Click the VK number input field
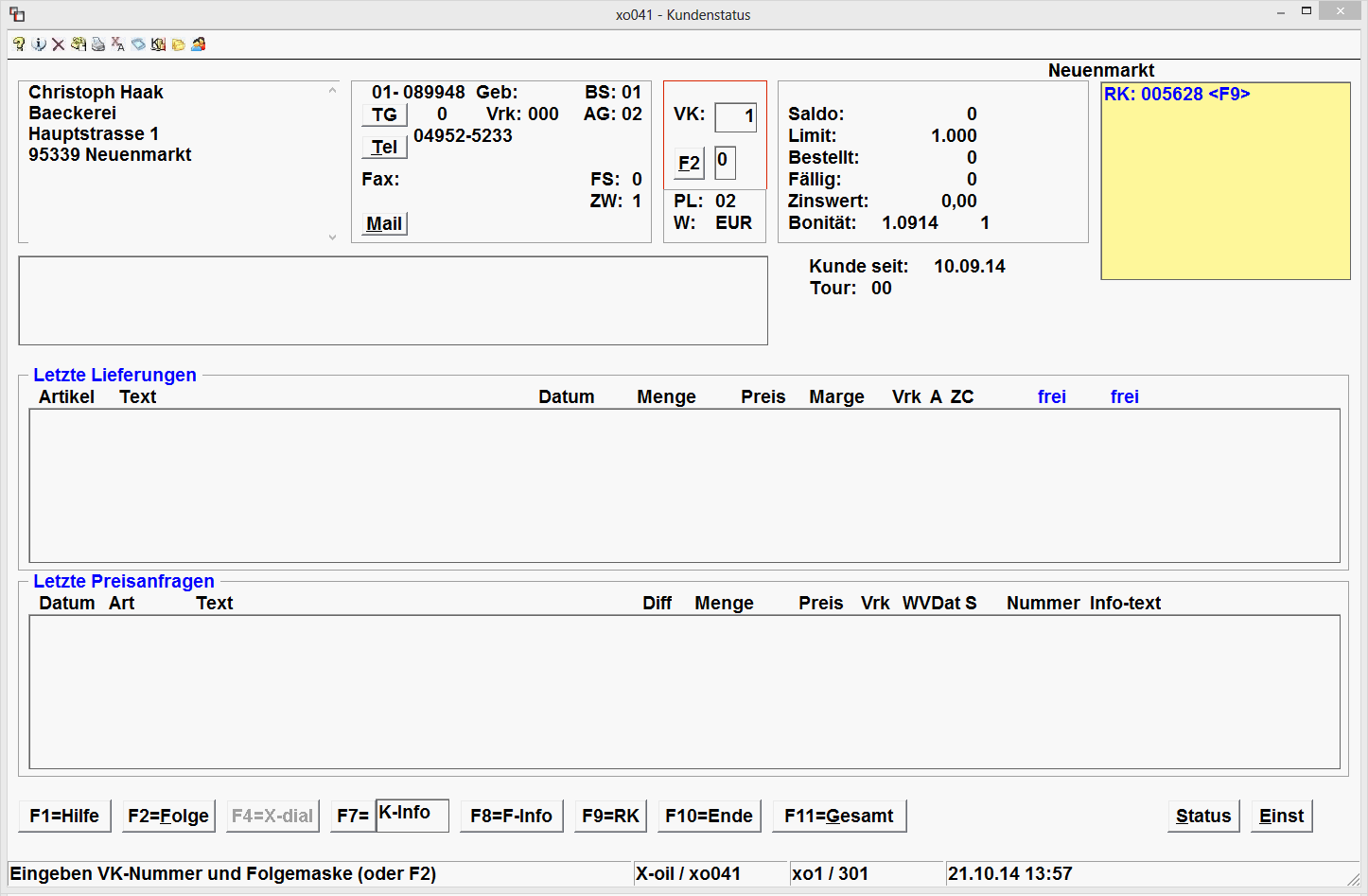This screenshot has width=1368, height=896. click(735, 117)
